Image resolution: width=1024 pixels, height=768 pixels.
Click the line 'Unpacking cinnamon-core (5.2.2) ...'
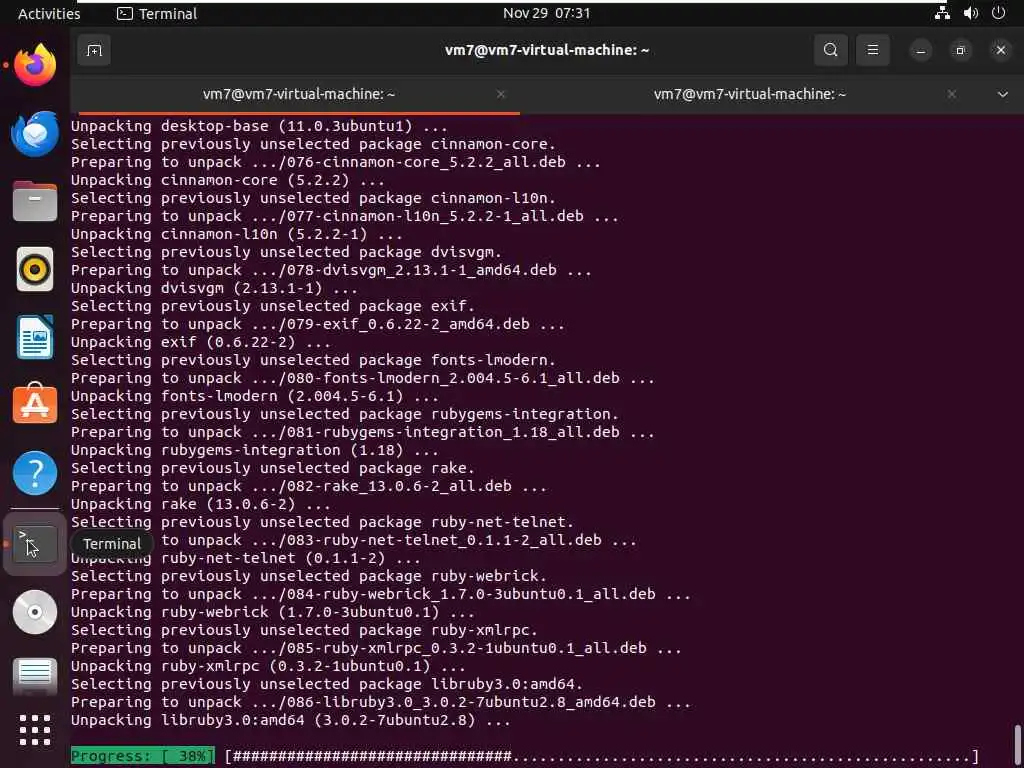point(228,180)
